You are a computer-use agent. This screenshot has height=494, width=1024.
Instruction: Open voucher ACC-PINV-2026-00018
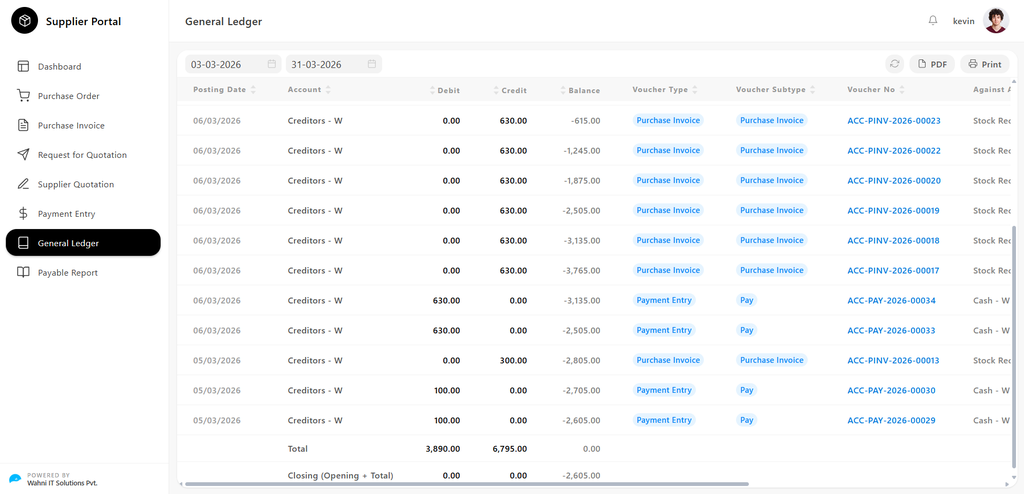point(893,241)
